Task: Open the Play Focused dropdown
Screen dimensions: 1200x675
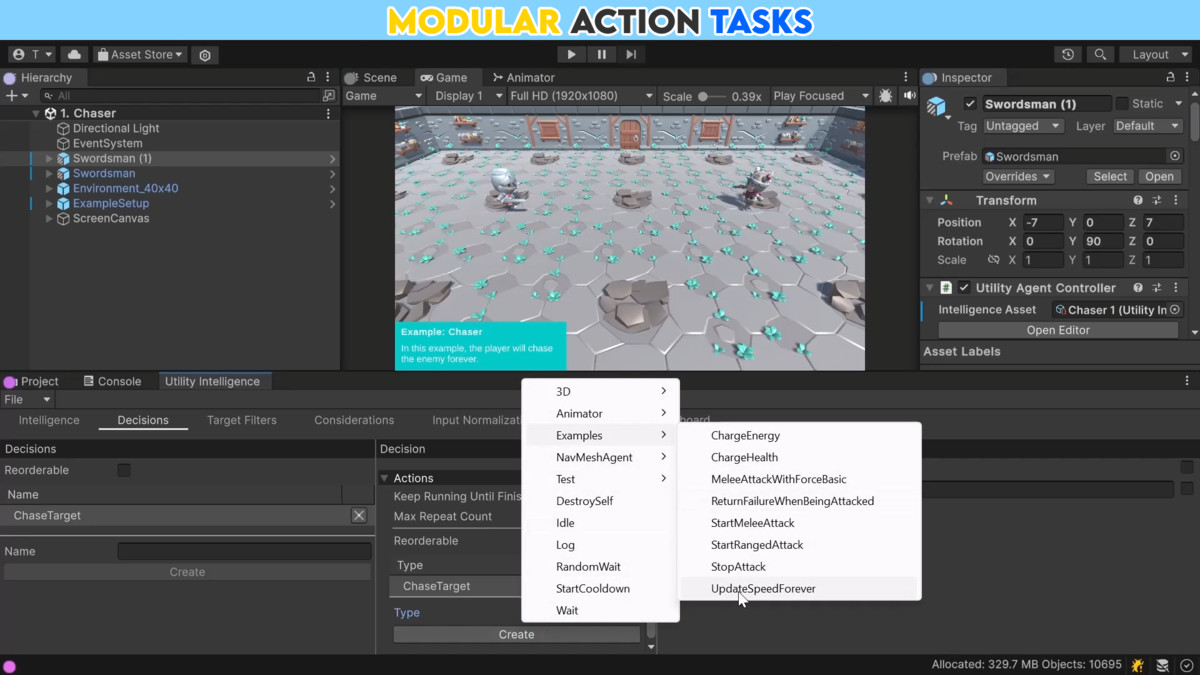Action: (820, 96)
